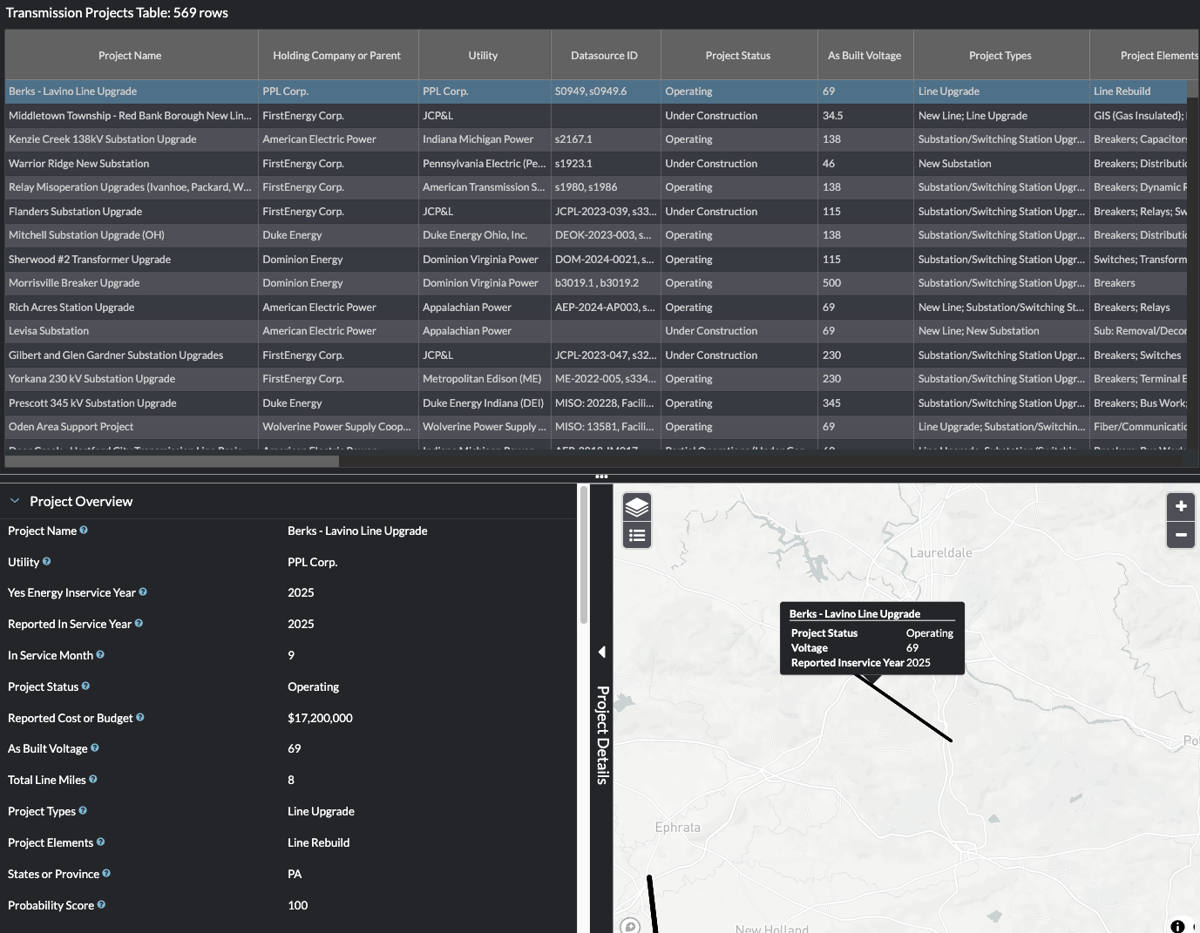Click the Ephrata label on map

[x=677, y=827]
